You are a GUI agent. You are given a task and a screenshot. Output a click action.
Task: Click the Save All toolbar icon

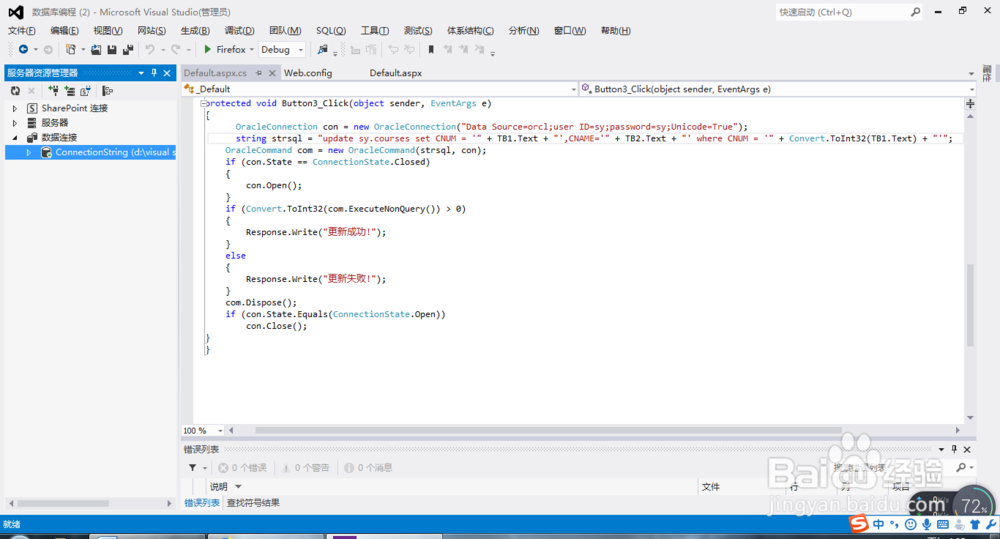click(x=128, y=49)
